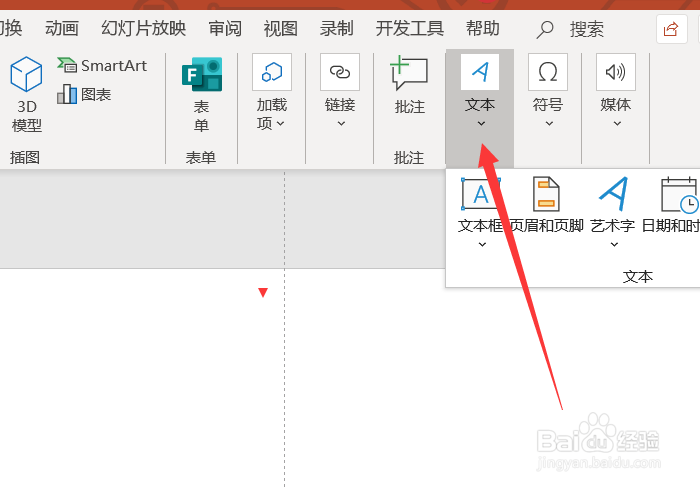Screen dimensions: 700x488
Task: Insert date and time (日期和时间)
Action: (671, 205)
